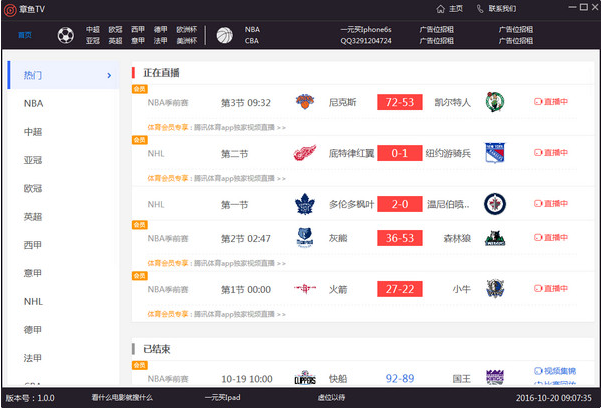Click the 27-22 score box
The width and height of the screenshot is (601, 408).
click(400, 289)
